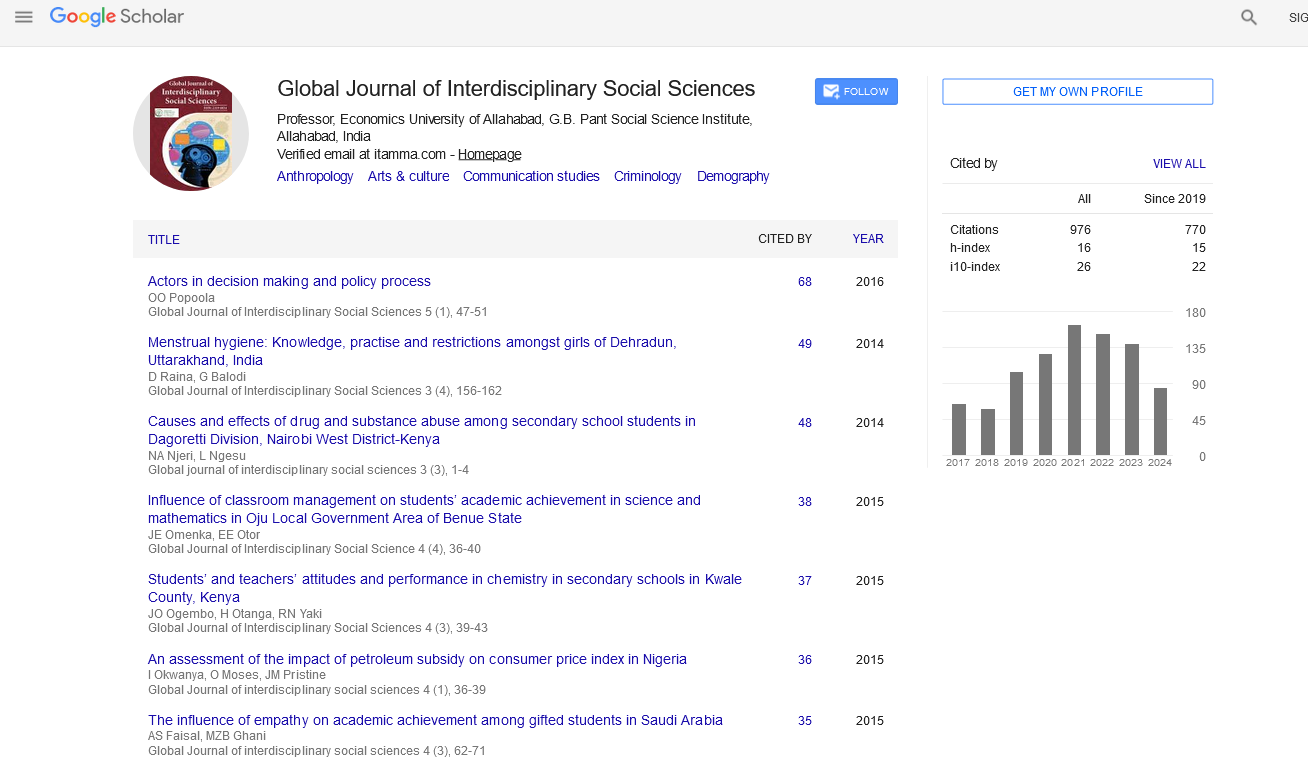Image resolution: width=1308 pixels, height=771 pixels.
Task: Click citation count 37
Action: pos(805,581)
